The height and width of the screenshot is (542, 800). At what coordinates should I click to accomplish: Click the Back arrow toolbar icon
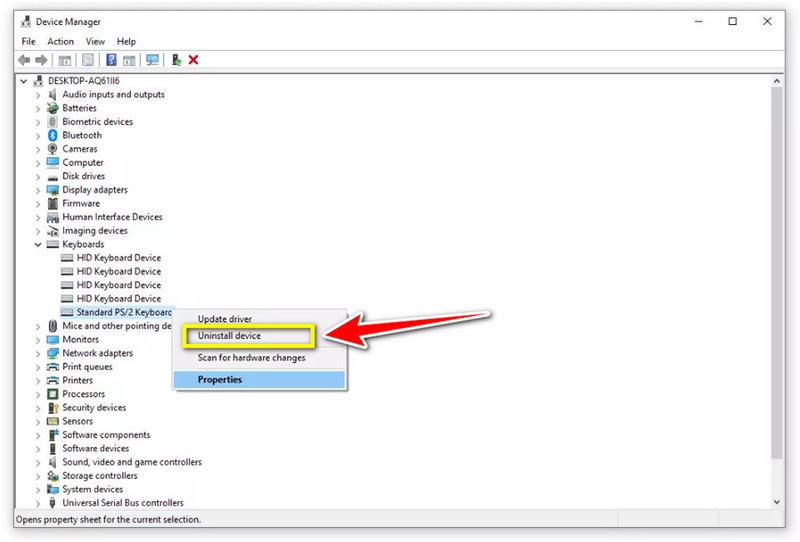click(x=24, y=60)
